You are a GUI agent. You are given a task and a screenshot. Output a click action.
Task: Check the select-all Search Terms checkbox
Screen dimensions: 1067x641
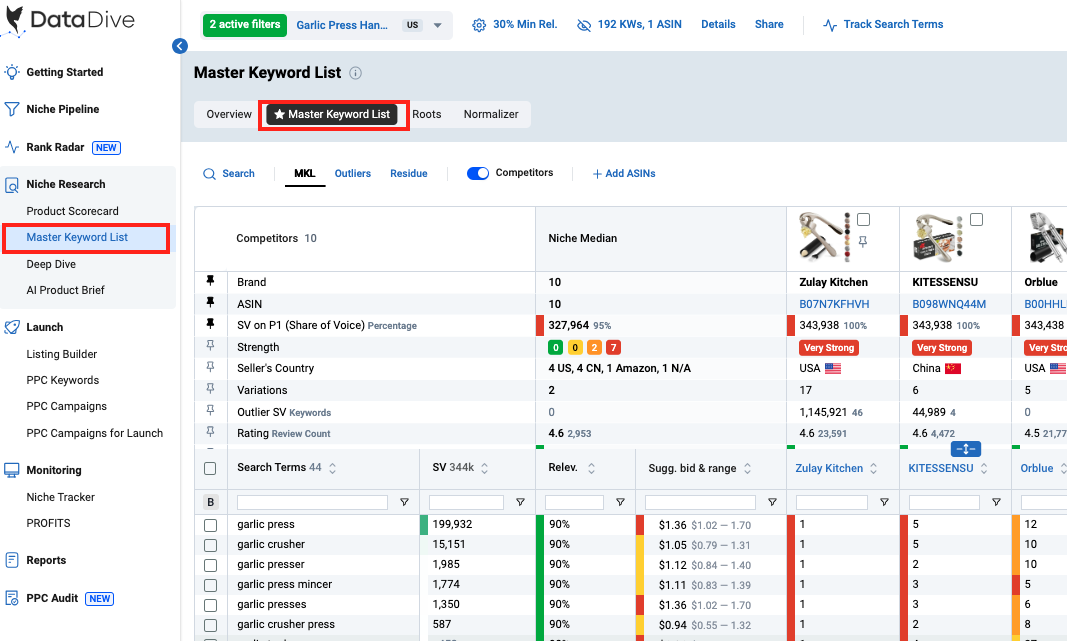pyautogui.click(x=210, y=468)
